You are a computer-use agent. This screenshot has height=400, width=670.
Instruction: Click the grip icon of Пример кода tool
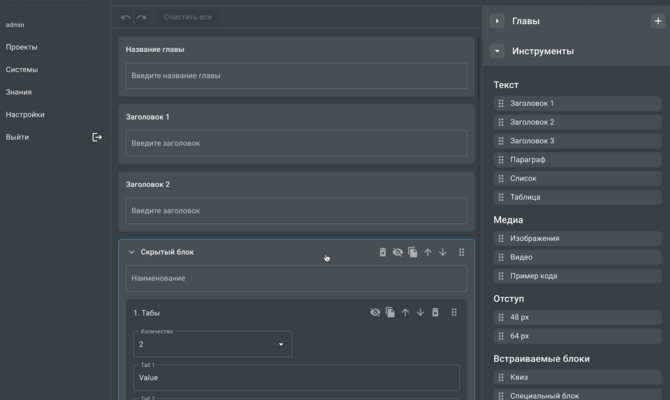pyautogui.click(x=501, y=276)
